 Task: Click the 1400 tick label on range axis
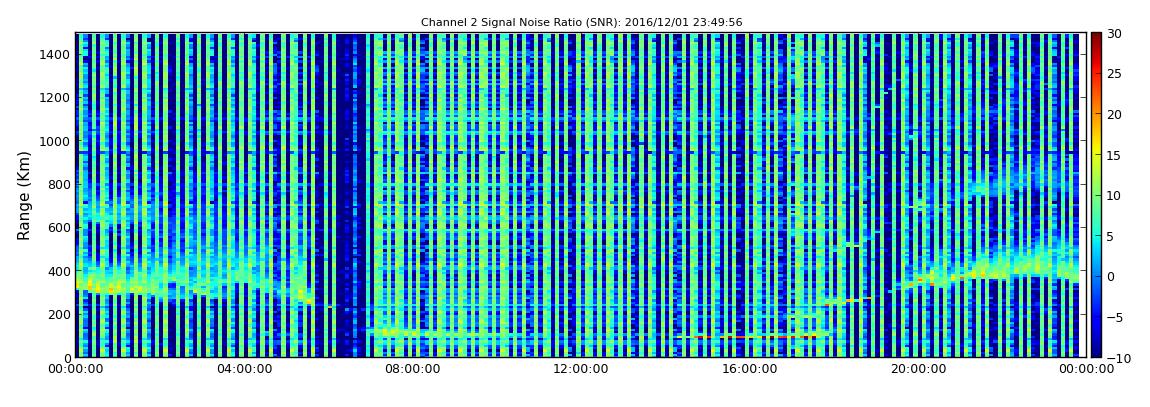[56, 54]
